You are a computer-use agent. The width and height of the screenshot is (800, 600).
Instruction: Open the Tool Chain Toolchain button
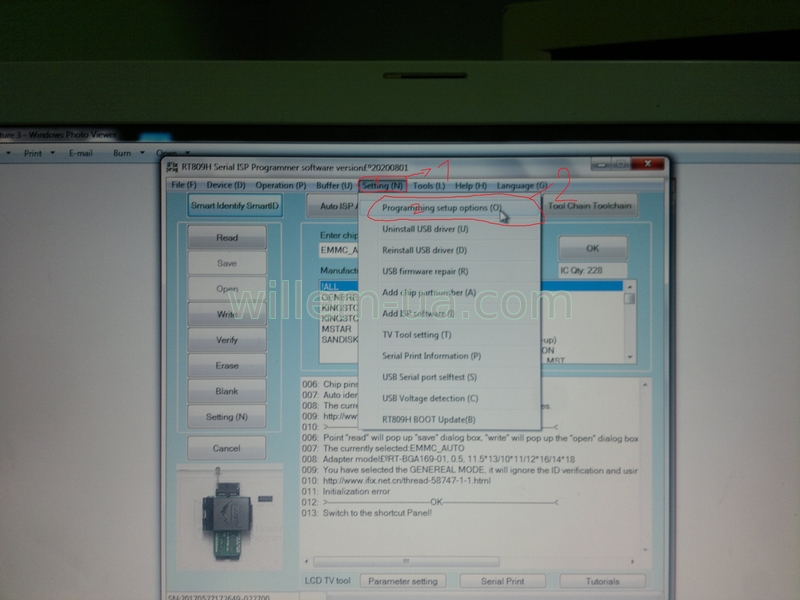pos(589,206)
